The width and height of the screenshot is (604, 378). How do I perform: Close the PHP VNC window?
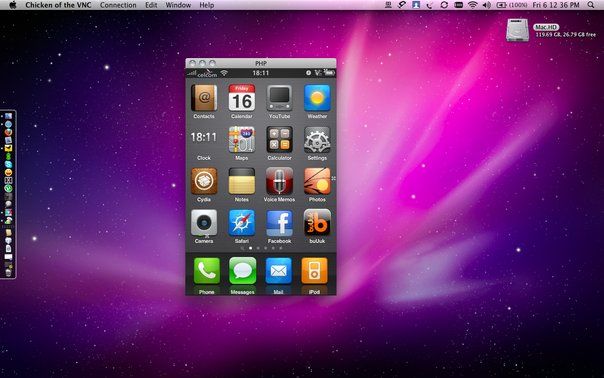pyautogui.click(x=193, y=63)
